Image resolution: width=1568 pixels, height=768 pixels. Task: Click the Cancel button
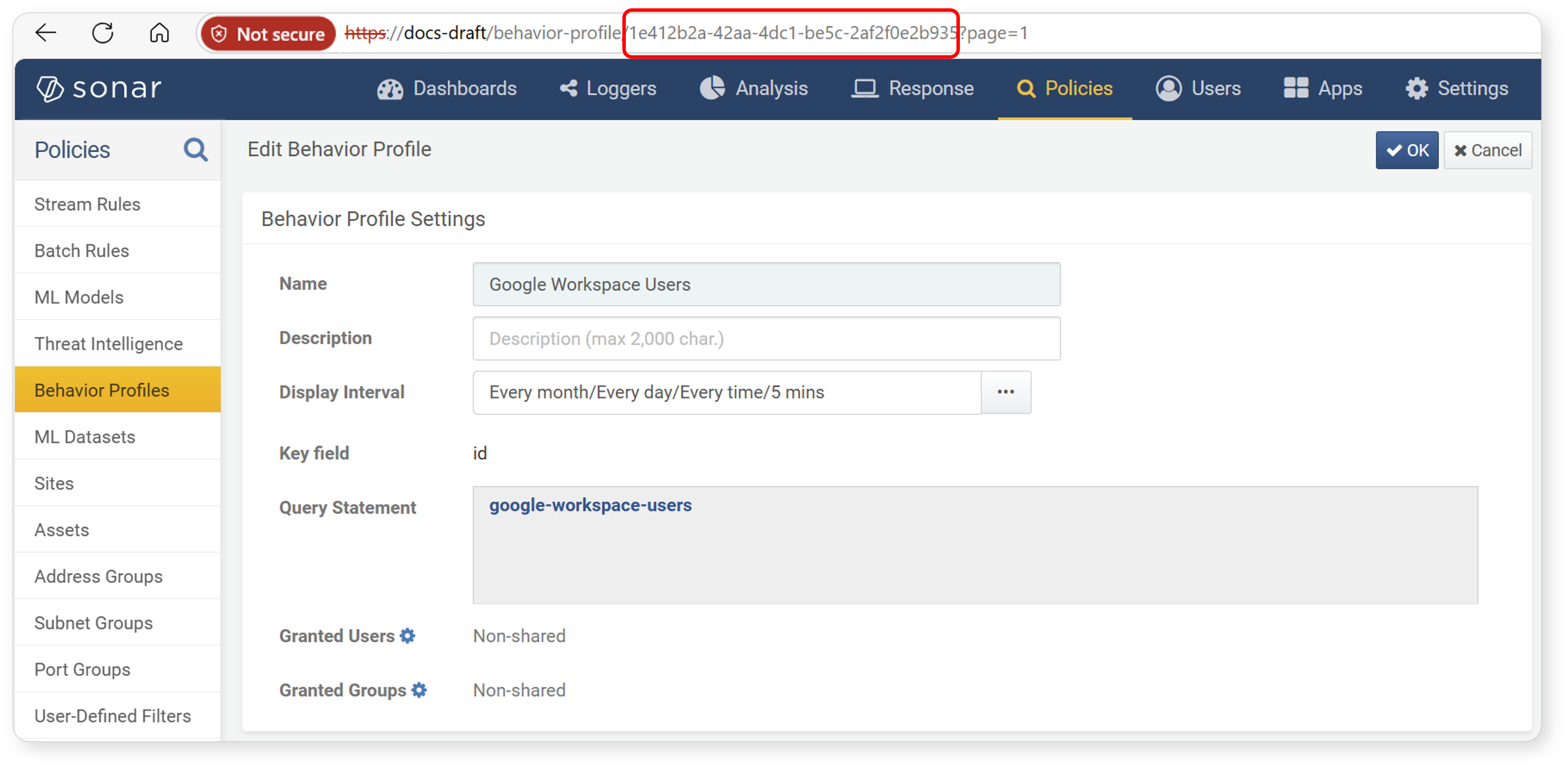coord(1488,150)
